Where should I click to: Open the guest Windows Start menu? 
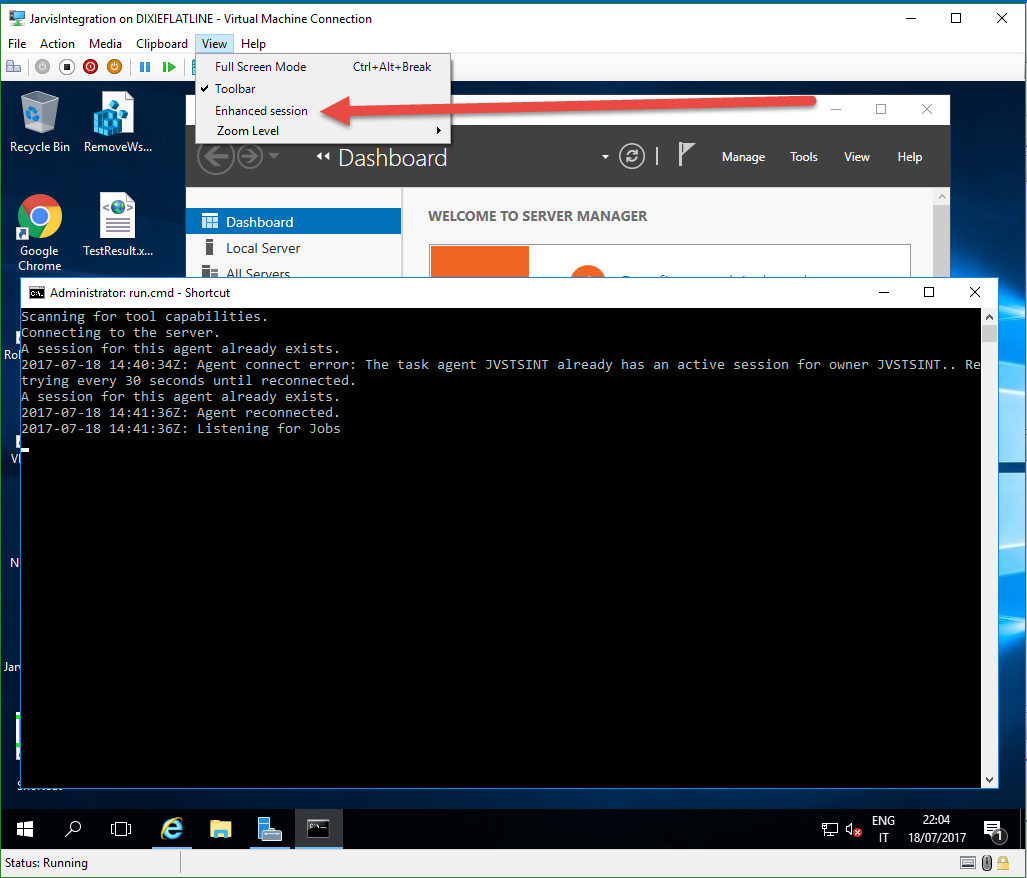(x=25, y=830)
